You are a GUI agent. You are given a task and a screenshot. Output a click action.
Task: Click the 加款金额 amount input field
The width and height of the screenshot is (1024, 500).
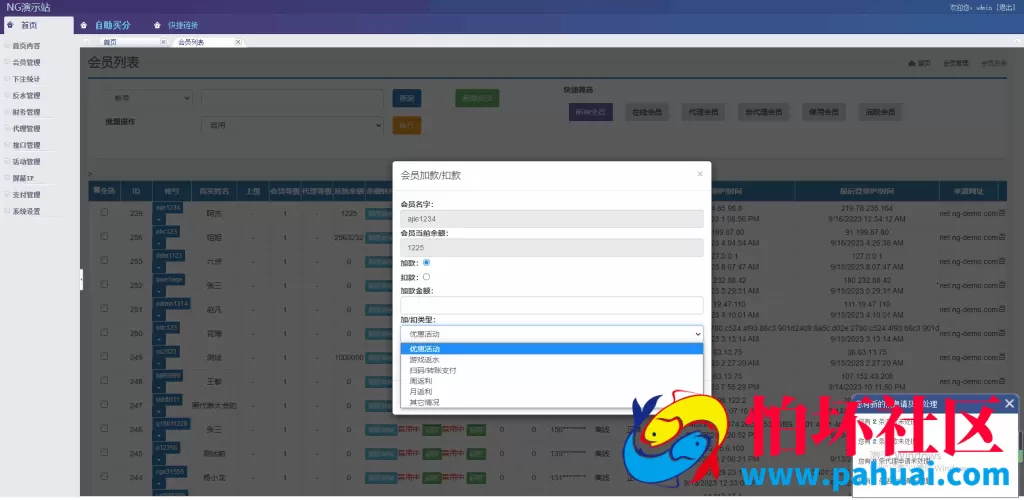(x=552, y=305)
